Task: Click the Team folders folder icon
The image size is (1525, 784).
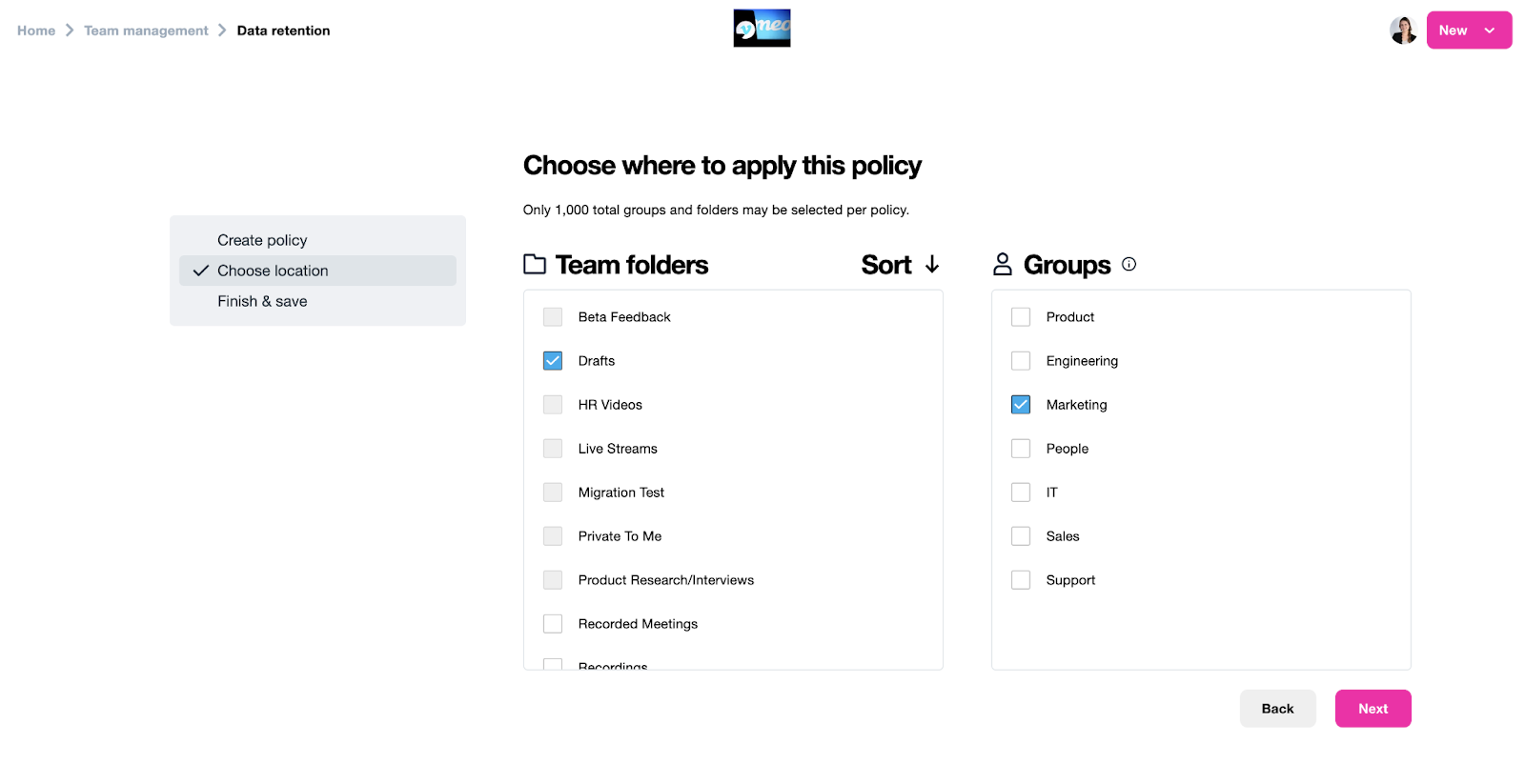Action: tap(535, 265)
